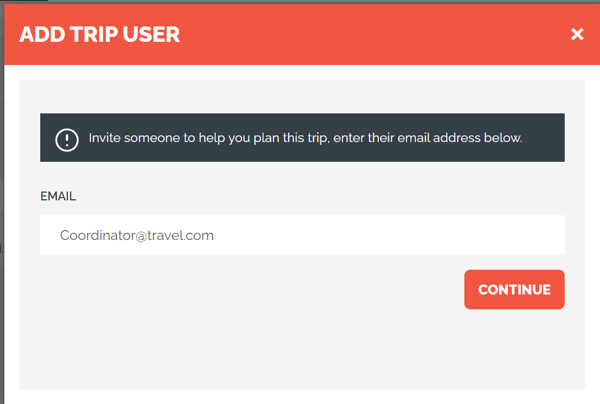This screenshot has height=404, width=600.
Task: Click the white X icon in header
Action: click(x=576, y=35)
